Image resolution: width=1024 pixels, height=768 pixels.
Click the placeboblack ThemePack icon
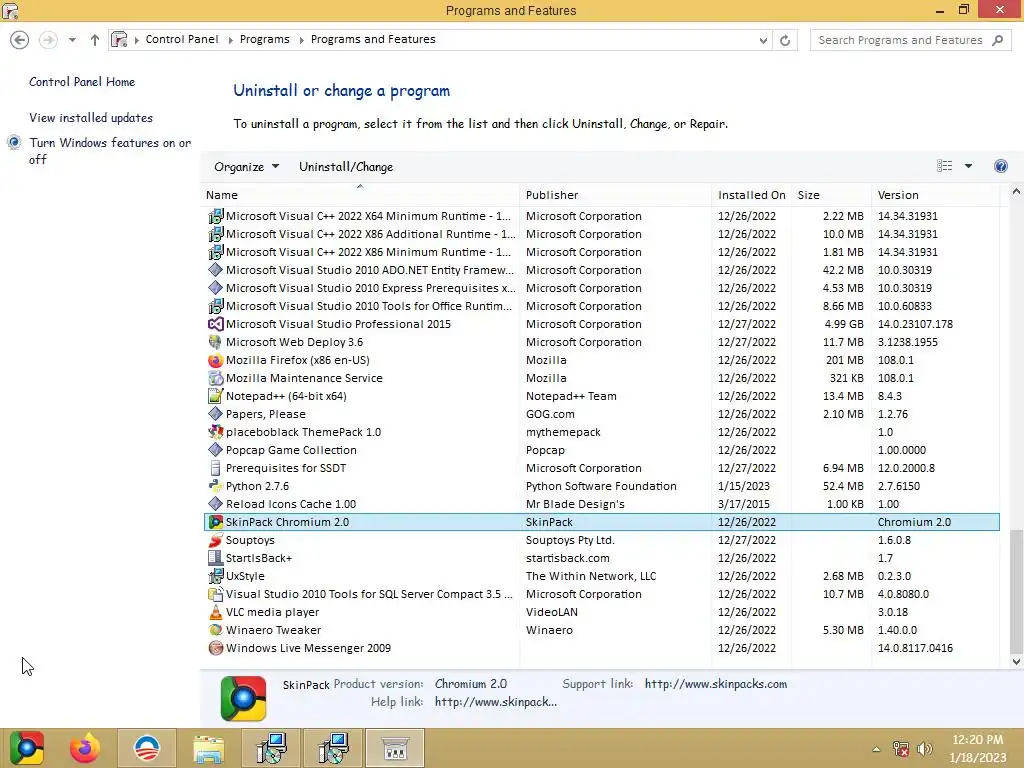tap(216, 432)
